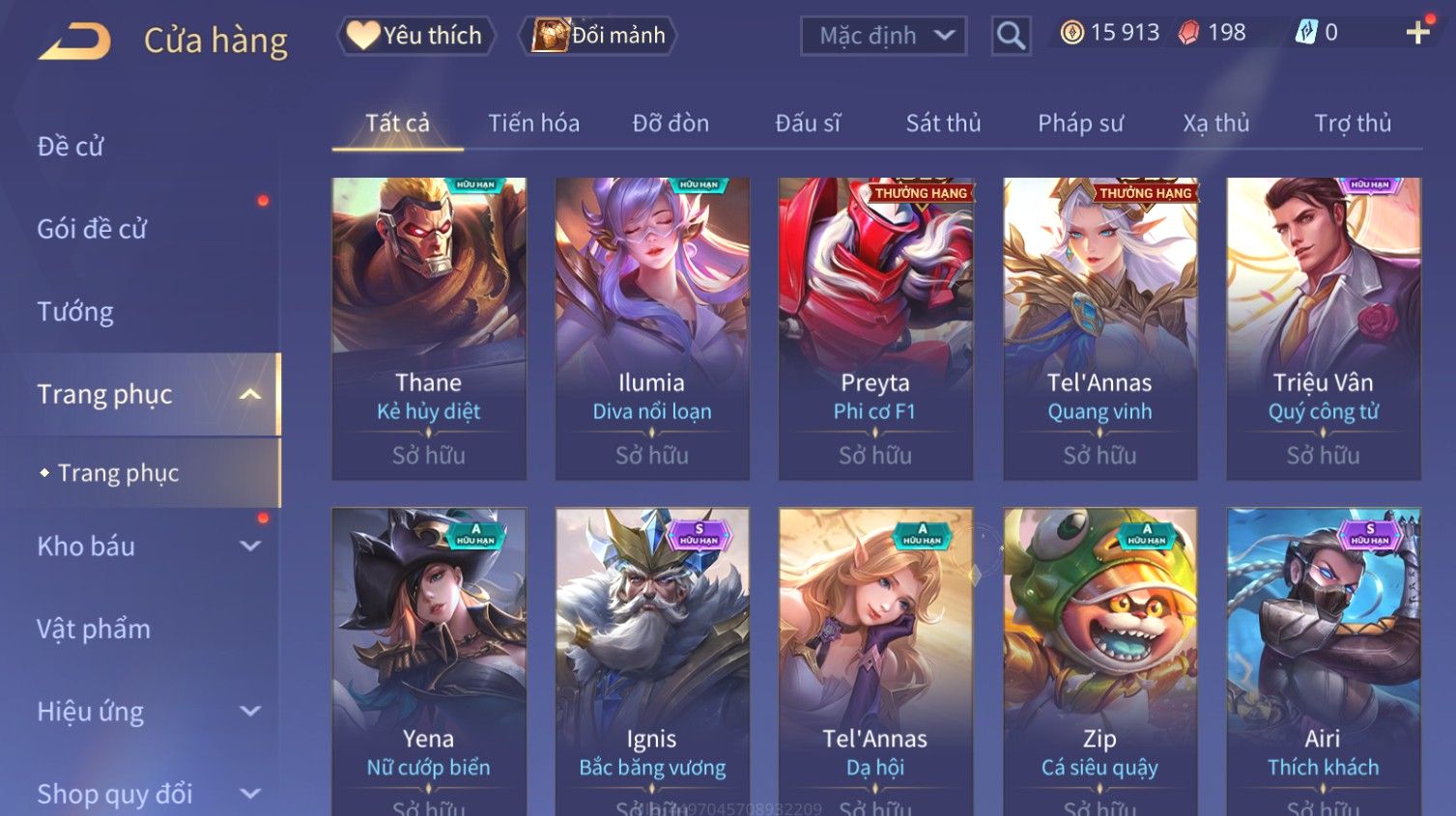Tap the red ruby currency icon
Image resolution: width=1456 pixels, height=816 pixels.
click(1188, 33)
